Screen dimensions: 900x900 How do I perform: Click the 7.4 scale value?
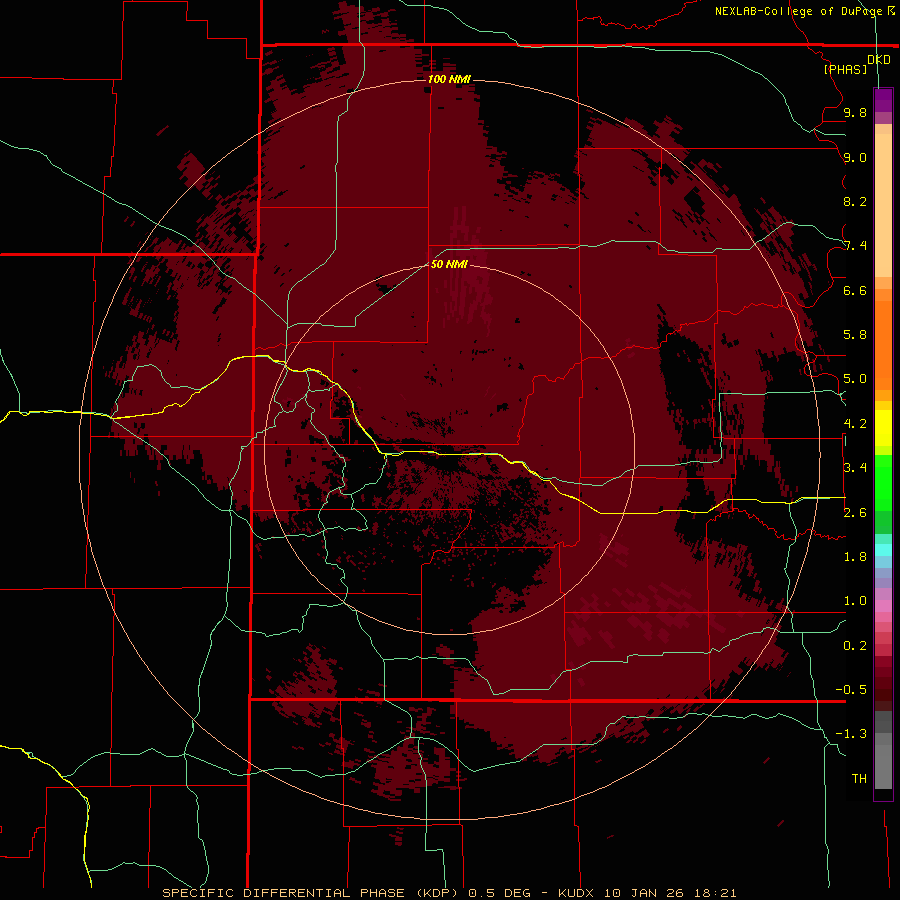point(855,246)
